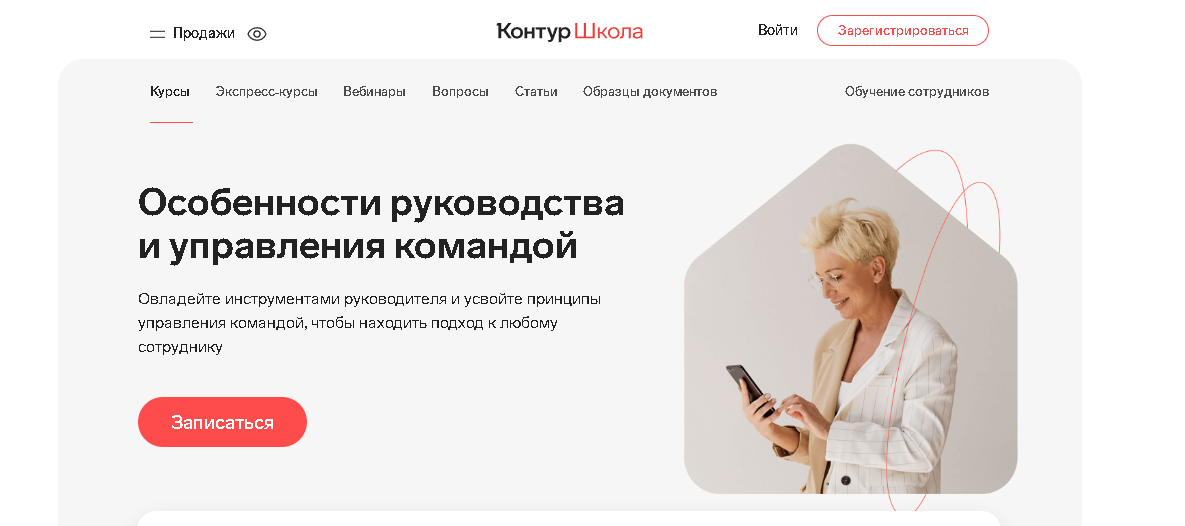Click the Обучение сотрудников link

tap(917, 91)
